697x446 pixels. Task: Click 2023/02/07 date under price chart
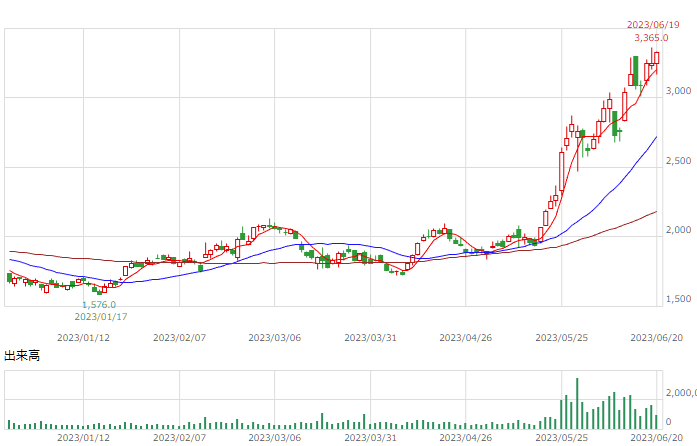pyautogui.click(x=180, y=338)
